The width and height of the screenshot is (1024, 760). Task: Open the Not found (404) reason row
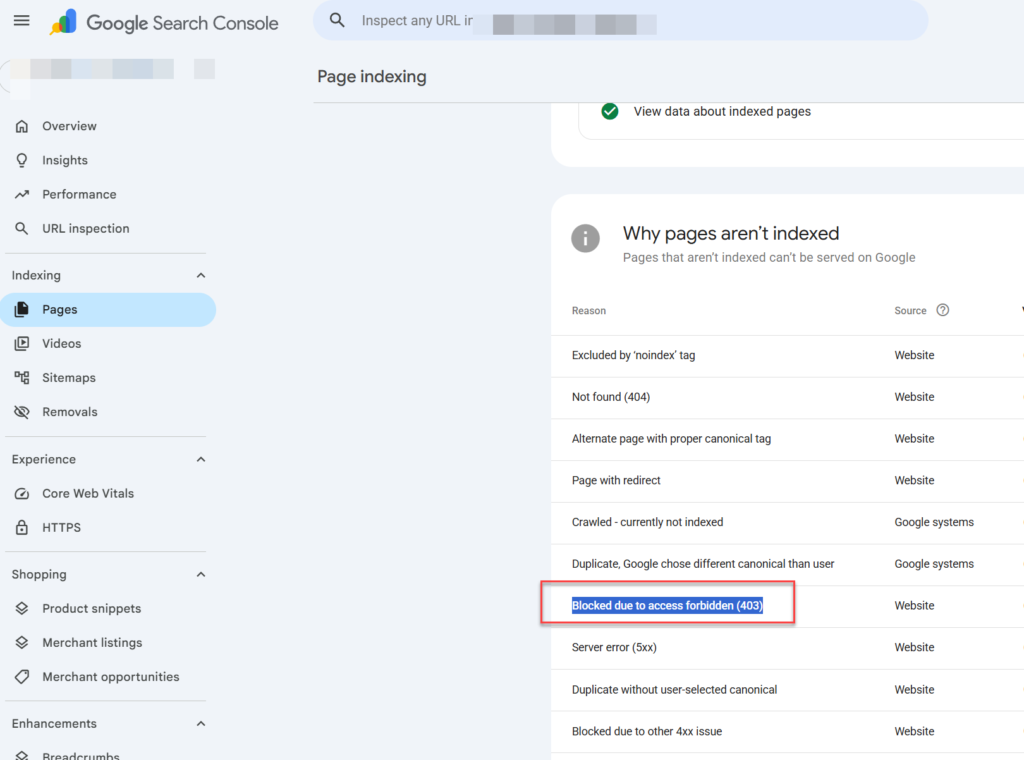tap(788, 397)
